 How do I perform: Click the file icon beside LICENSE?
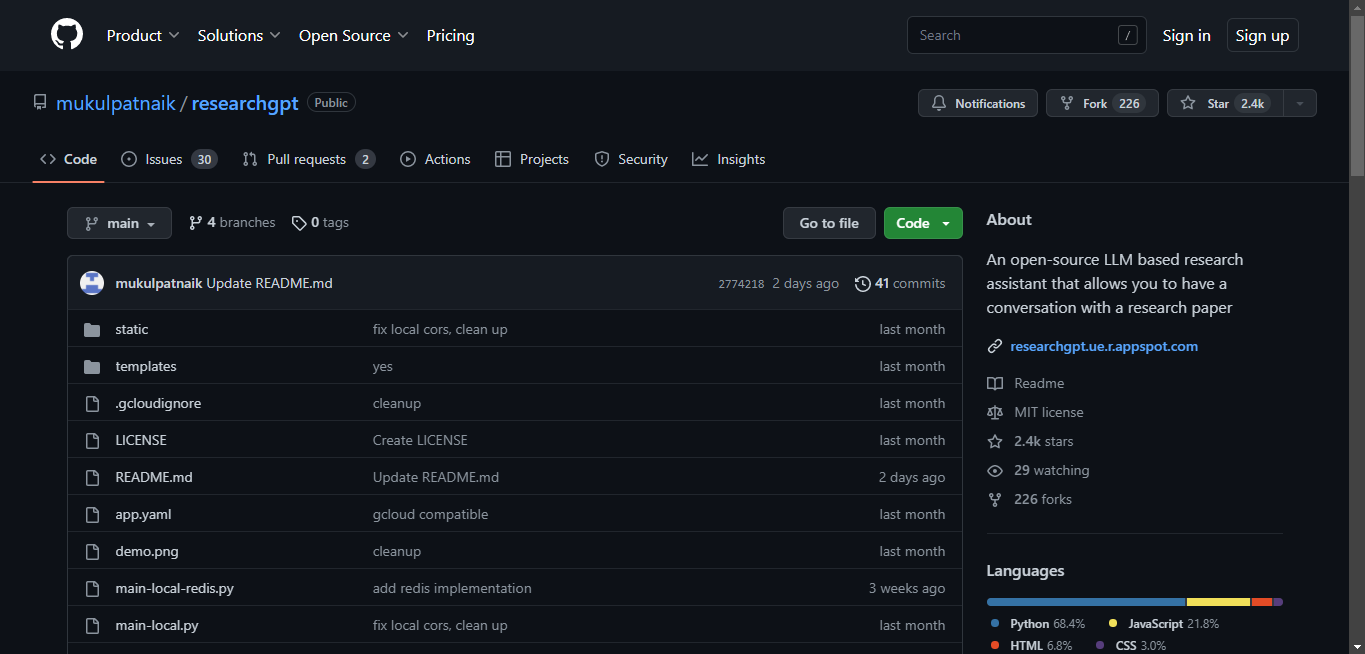(92, 440)
